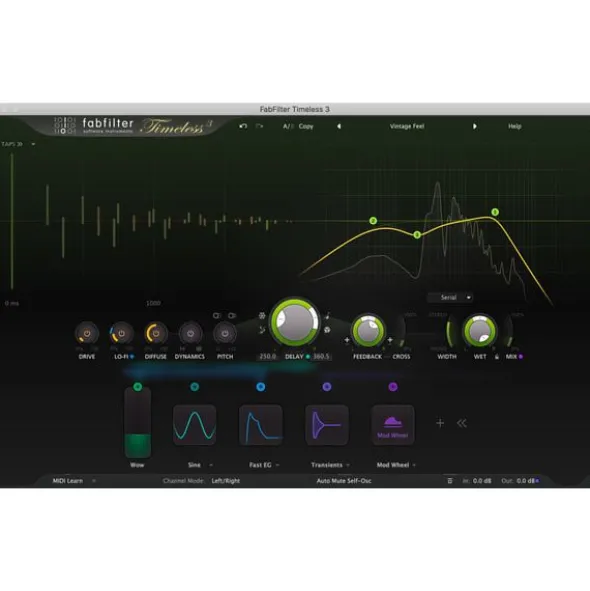The image size is (590, 591).
Task: Open the Fast EG envelope display
Action: (261, 425)
